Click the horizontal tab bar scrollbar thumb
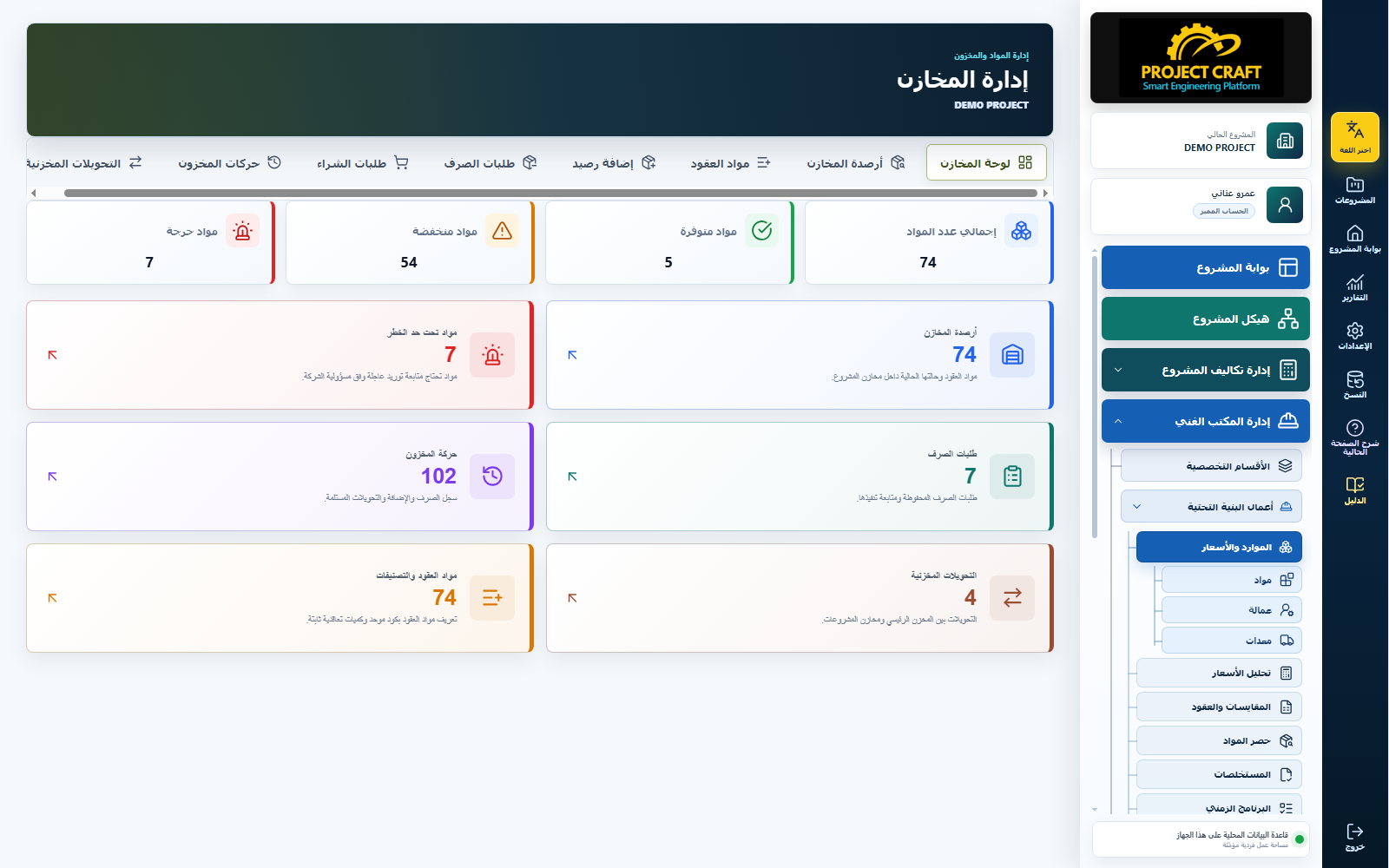 coord(550,193)
